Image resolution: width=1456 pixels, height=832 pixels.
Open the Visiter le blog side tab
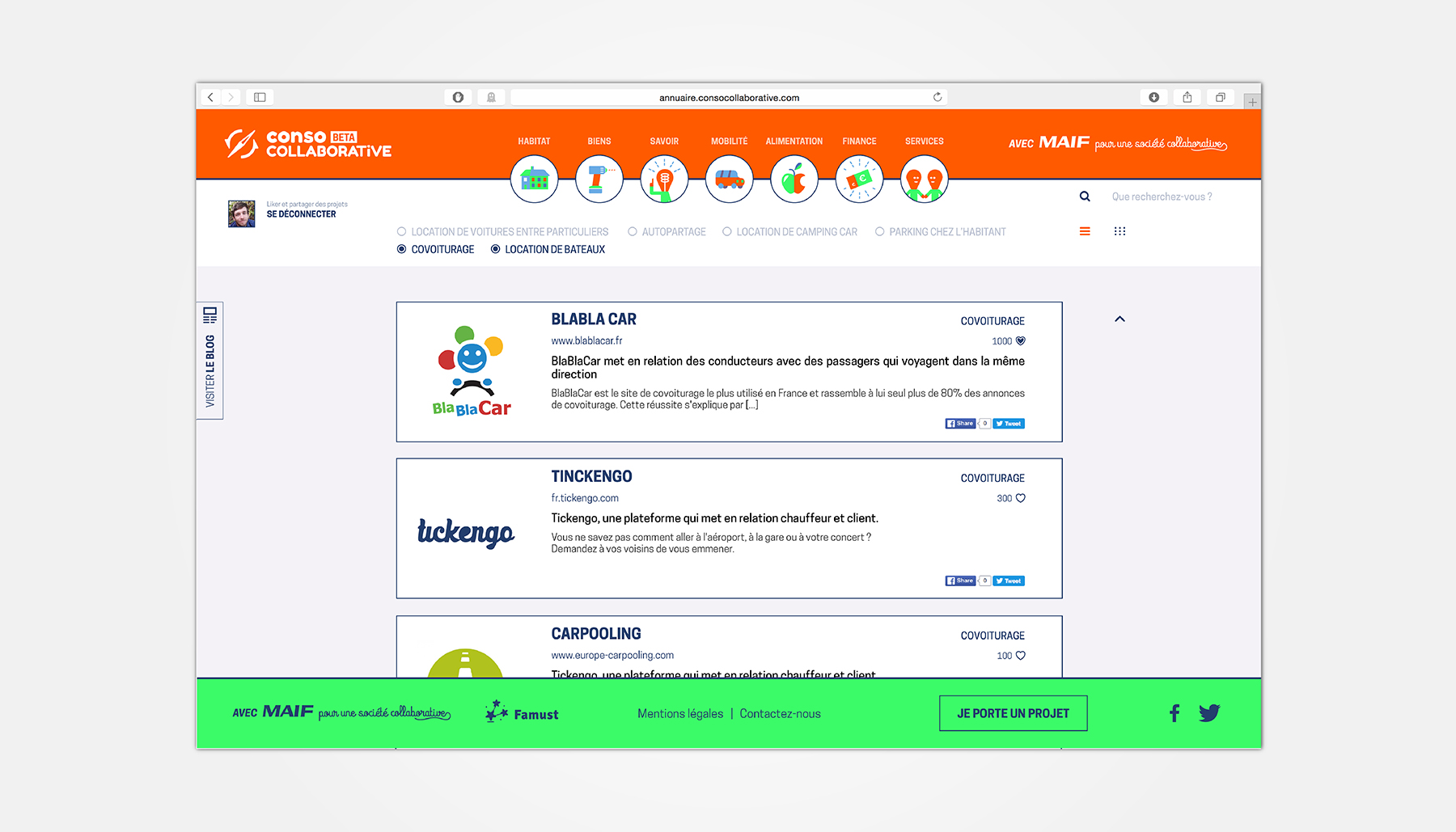(210, 361)
